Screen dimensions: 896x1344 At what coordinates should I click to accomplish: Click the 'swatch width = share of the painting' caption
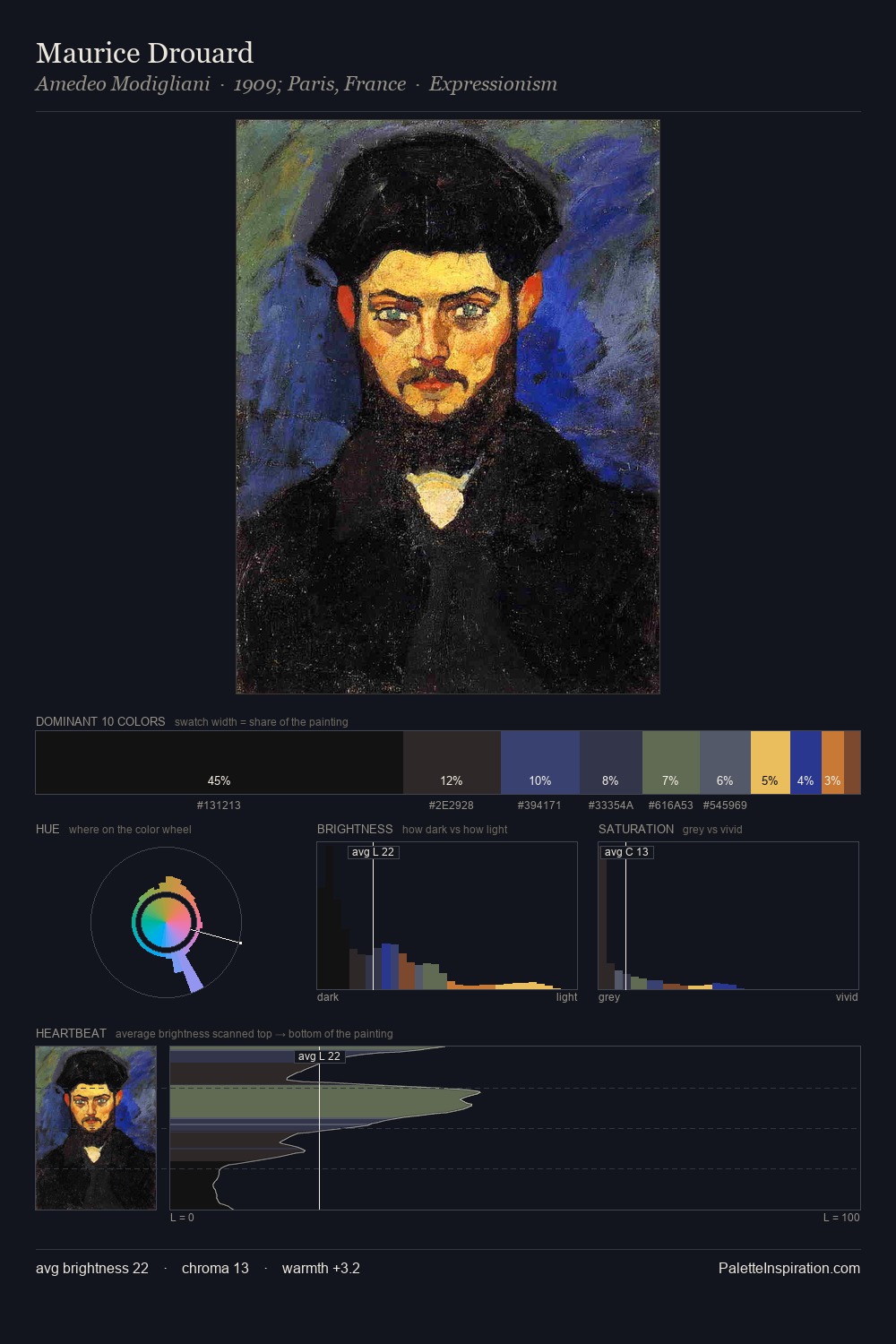pyautogui.click(x=262, y=722)
